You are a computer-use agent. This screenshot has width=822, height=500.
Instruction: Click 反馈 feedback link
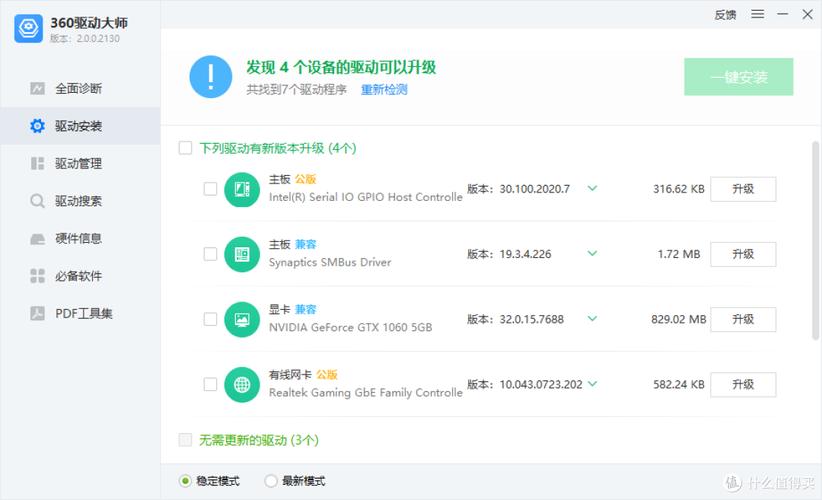726,15
